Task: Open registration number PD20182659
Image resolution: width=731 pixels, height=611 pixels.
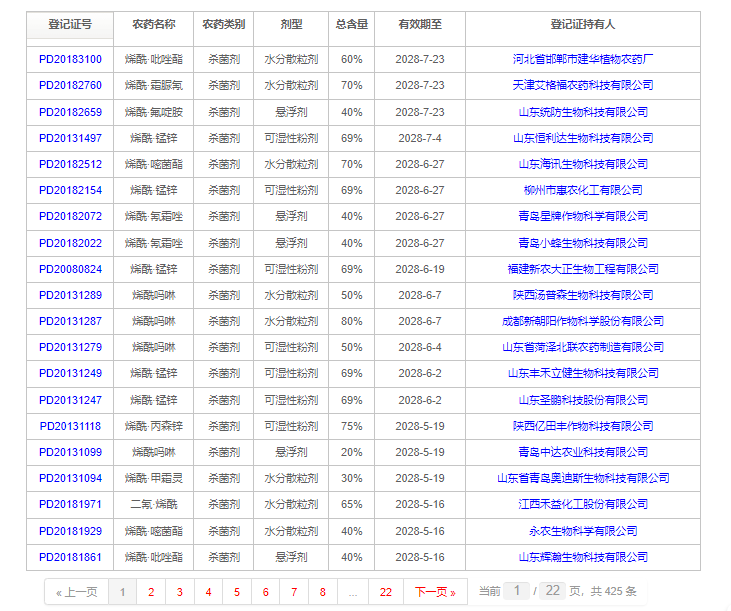Action: click(x=70, y=112)
